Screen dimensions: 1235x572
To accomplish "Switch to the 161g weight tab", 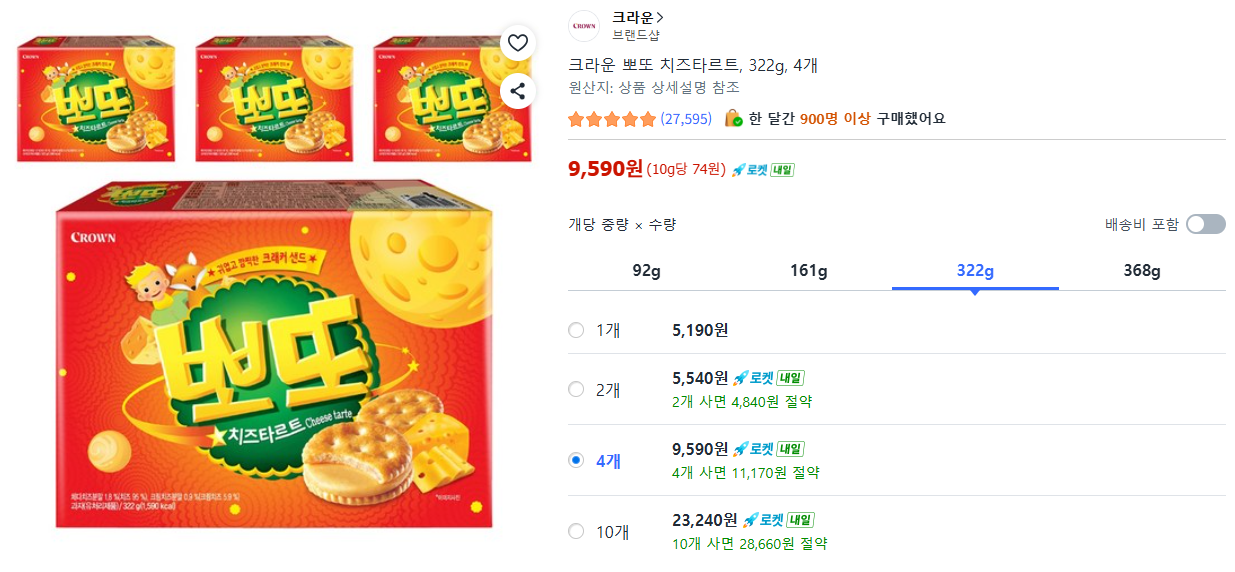I will pos(809,271).
